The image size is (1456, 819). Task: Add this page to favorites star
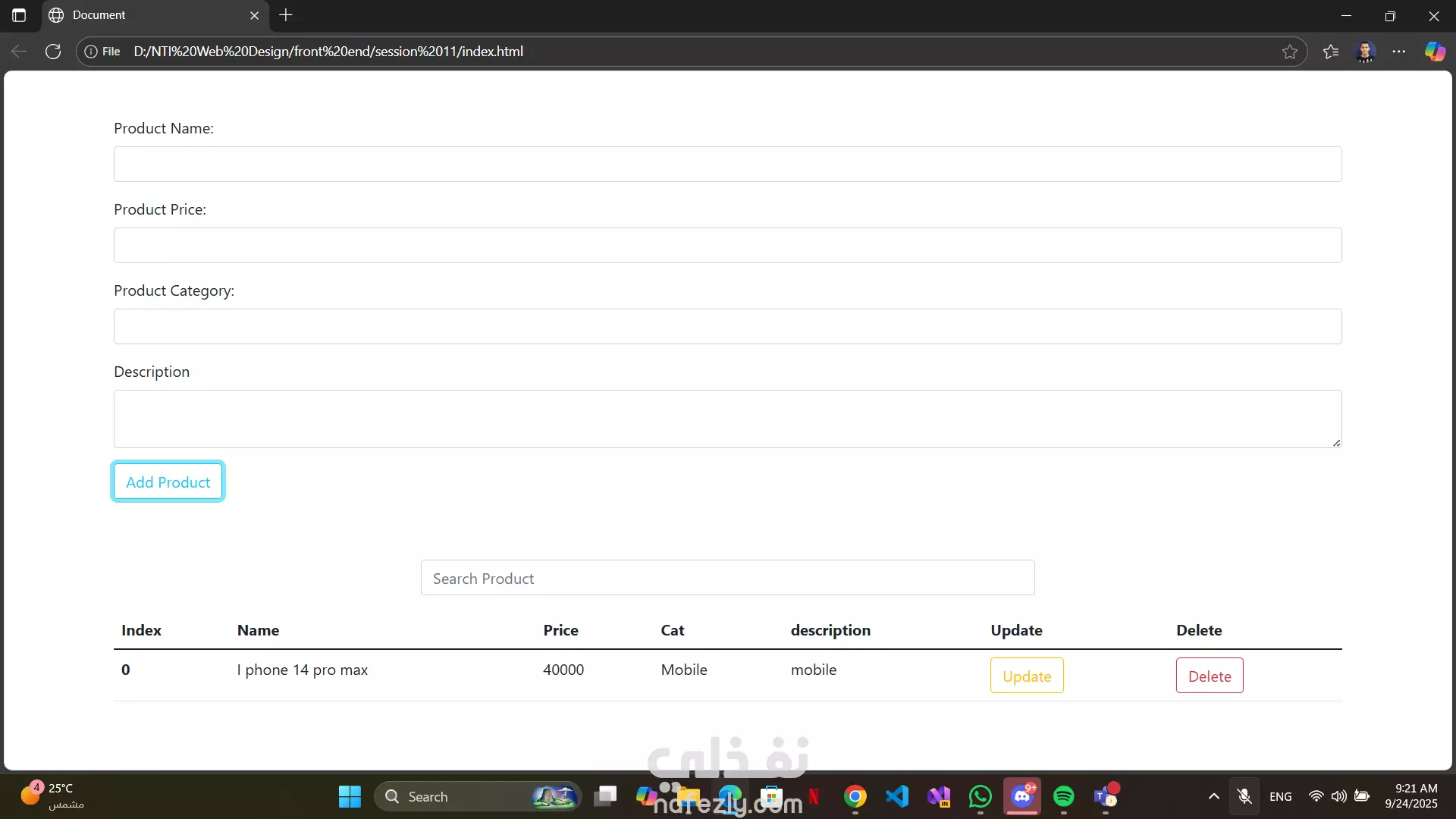click(1290, 52)
